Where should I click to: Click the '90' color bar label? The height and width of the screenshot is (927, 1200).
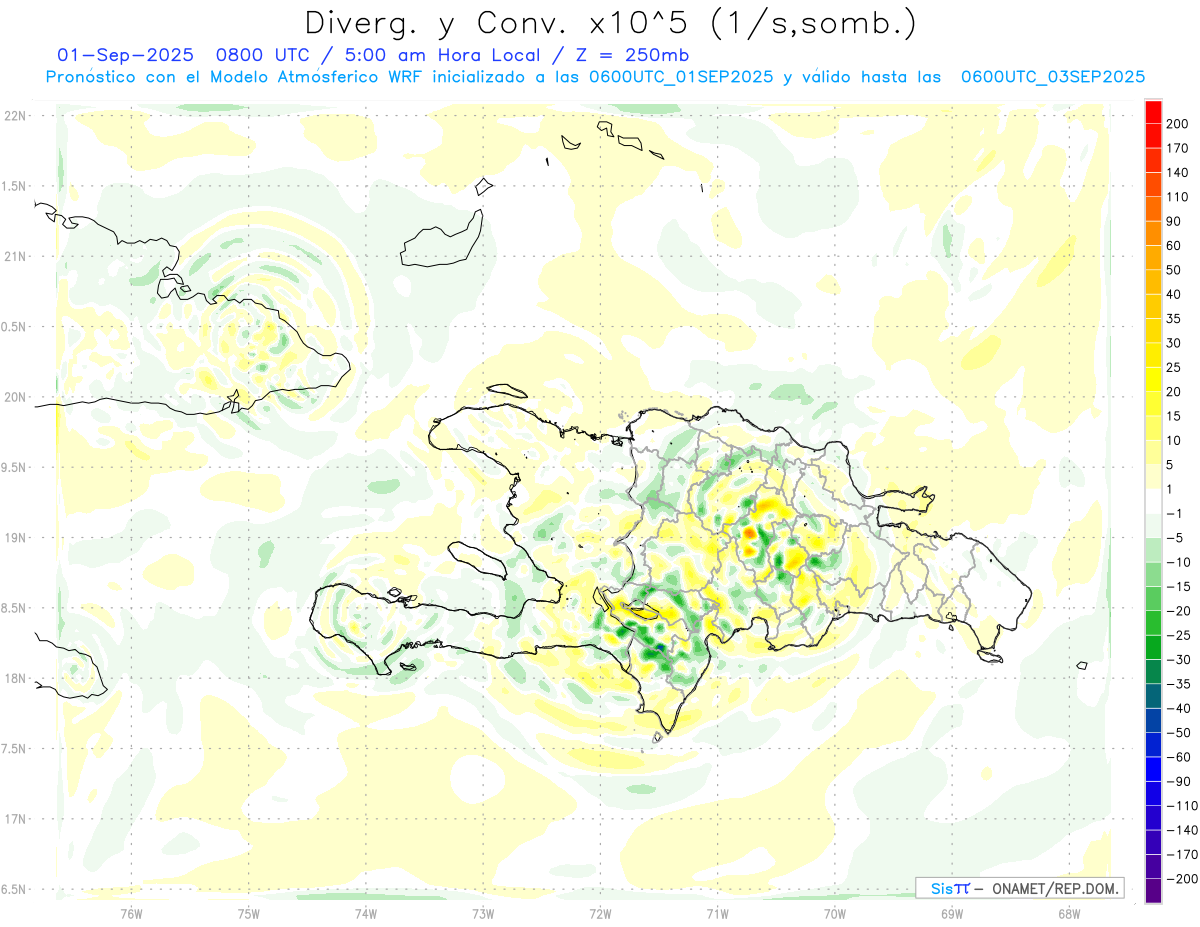tap(1173, 221)
